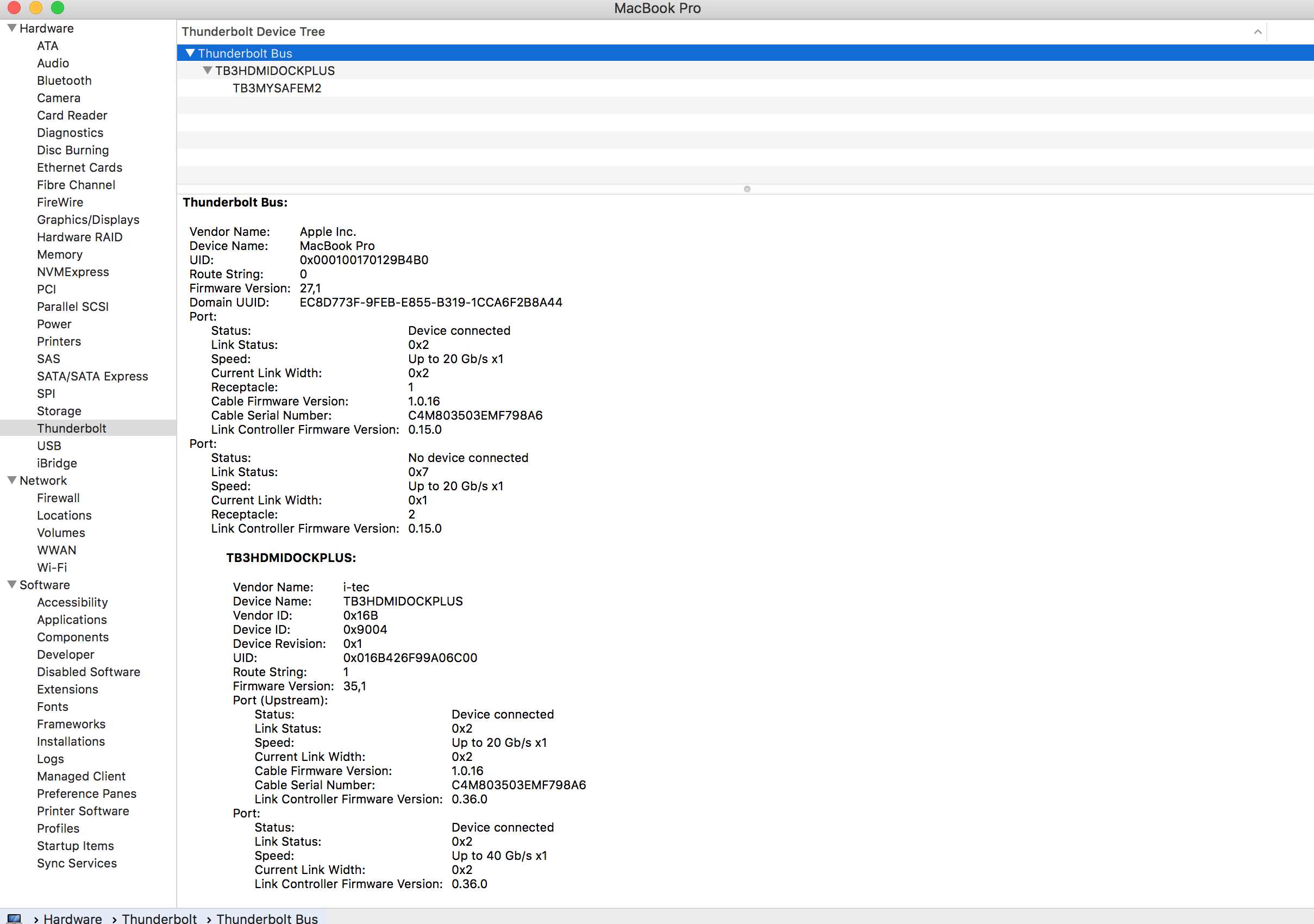The image size is (1314, 924).
Task: Select Parallel SCSI entry
Action: [x=73, y=307]
